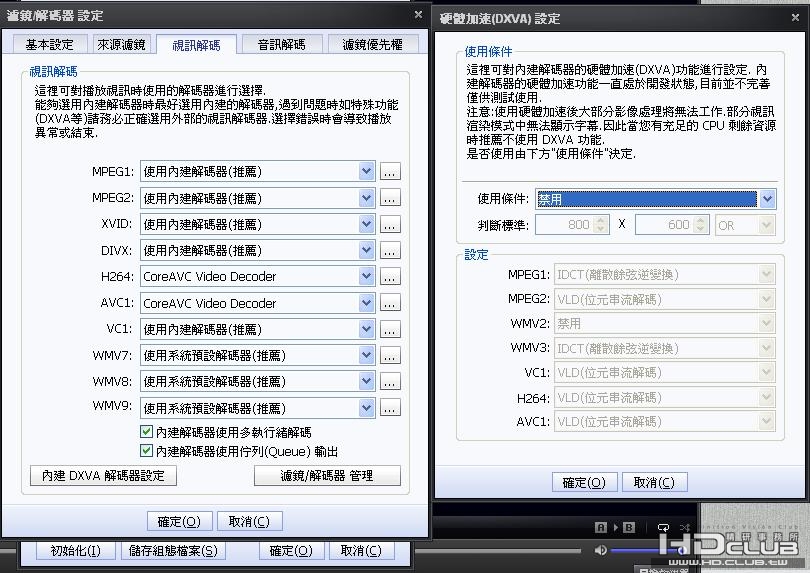810x573 pixels.
Task: Select the 視訊解碼 tab
Action: [x=196, y=45]
